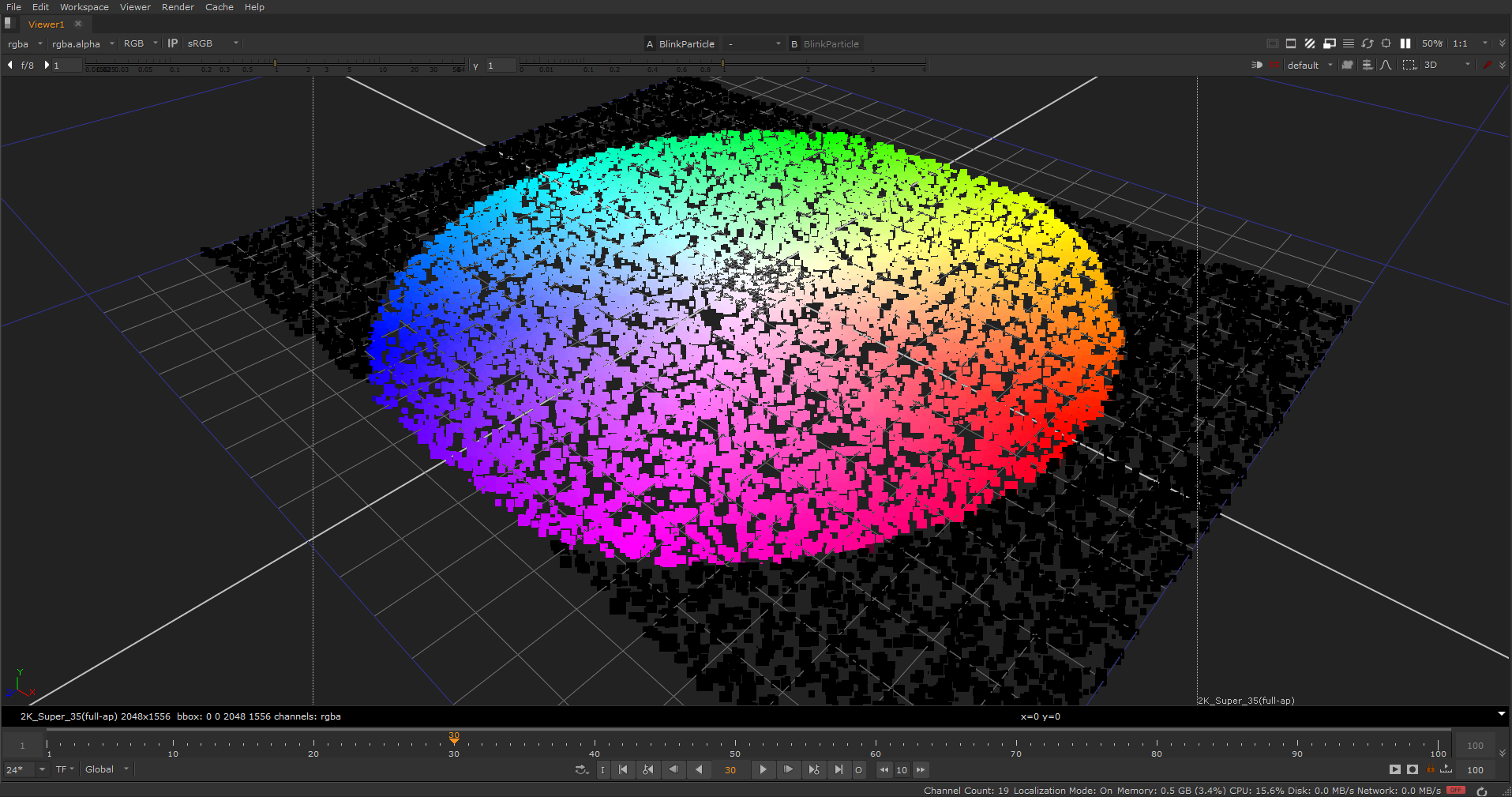Viewport: 1512px width, 797px height.
Task: Click the bell curve icon in viewer toolbar
Action: click(x=1386, y=65)
